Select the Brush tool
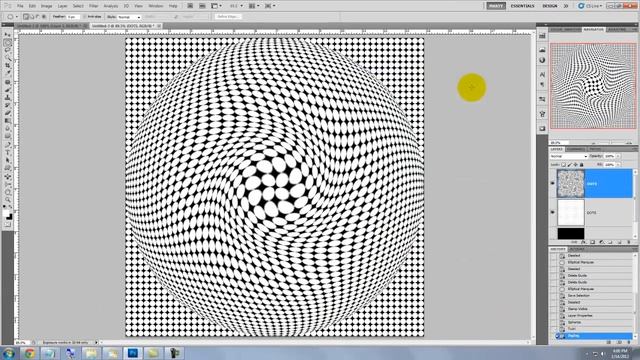The image size is (640, 360). coord(8,90)
